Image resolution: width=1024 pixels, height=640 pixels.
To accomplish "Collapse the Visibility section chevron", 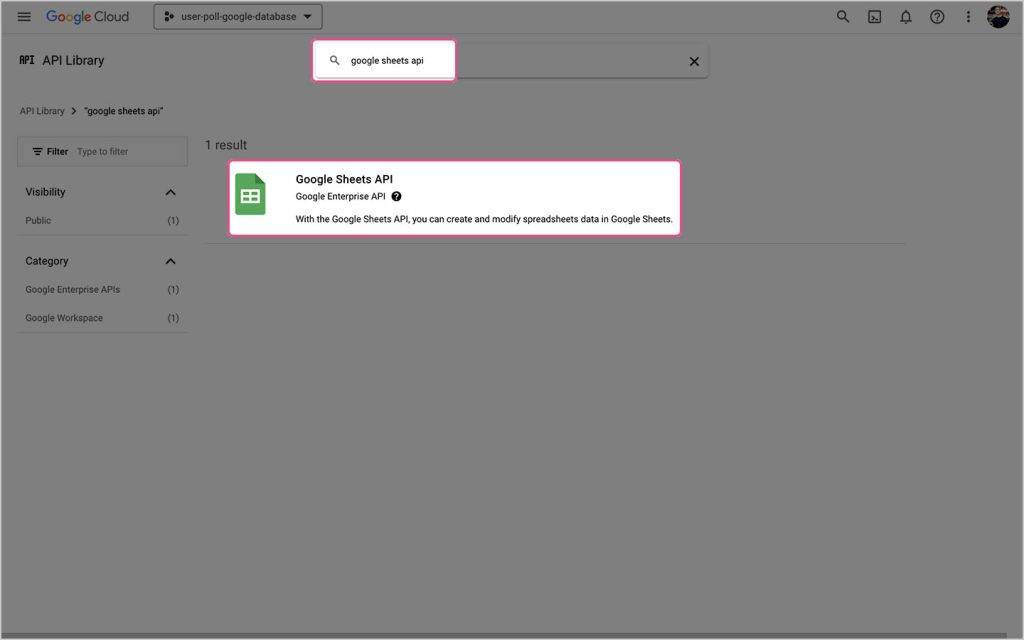I will [x=170, y=192].
